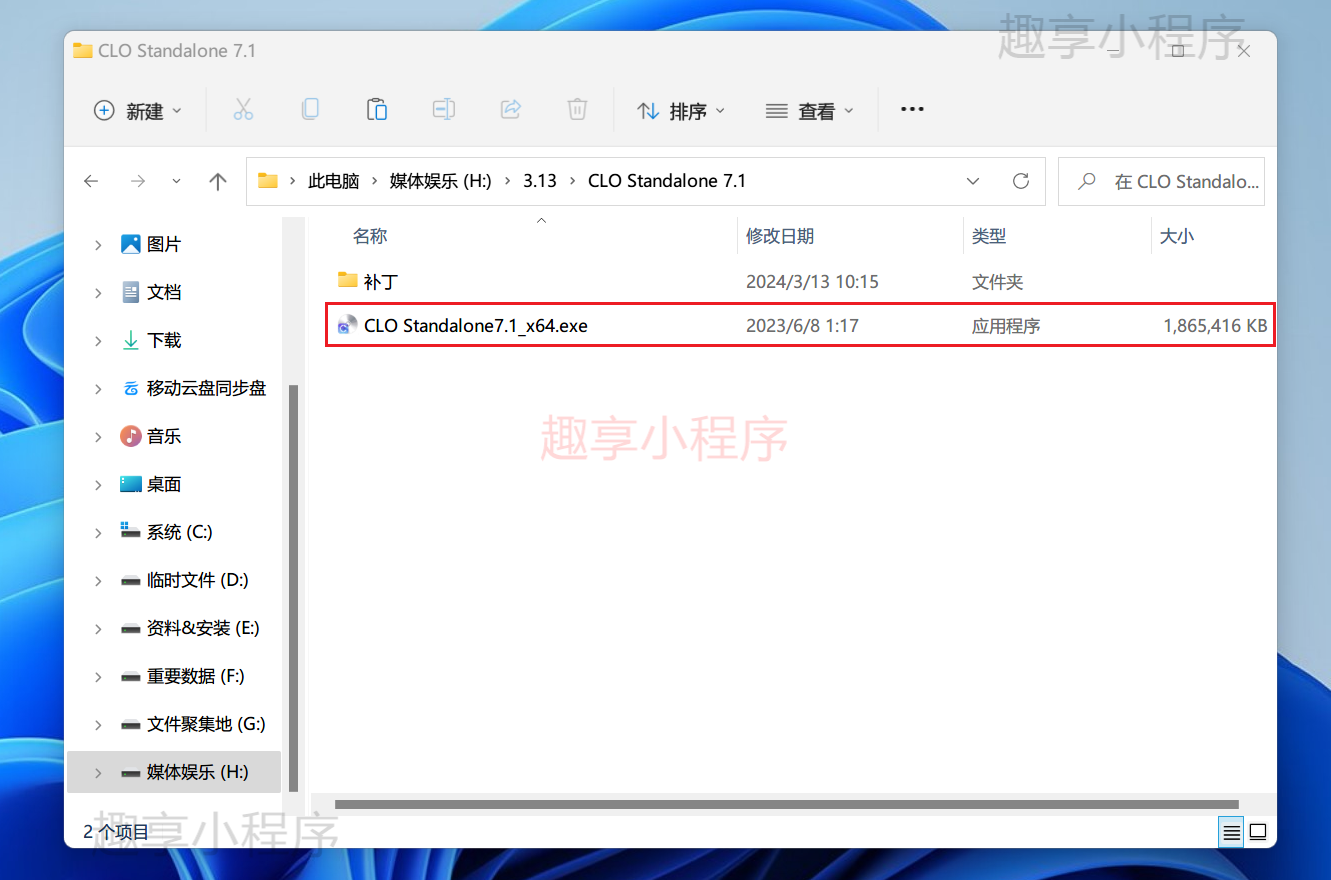This screenshot has height=880, width=1331.
Task: Select 文件聚集地 (G:) drive
Action: pos(206,724)
